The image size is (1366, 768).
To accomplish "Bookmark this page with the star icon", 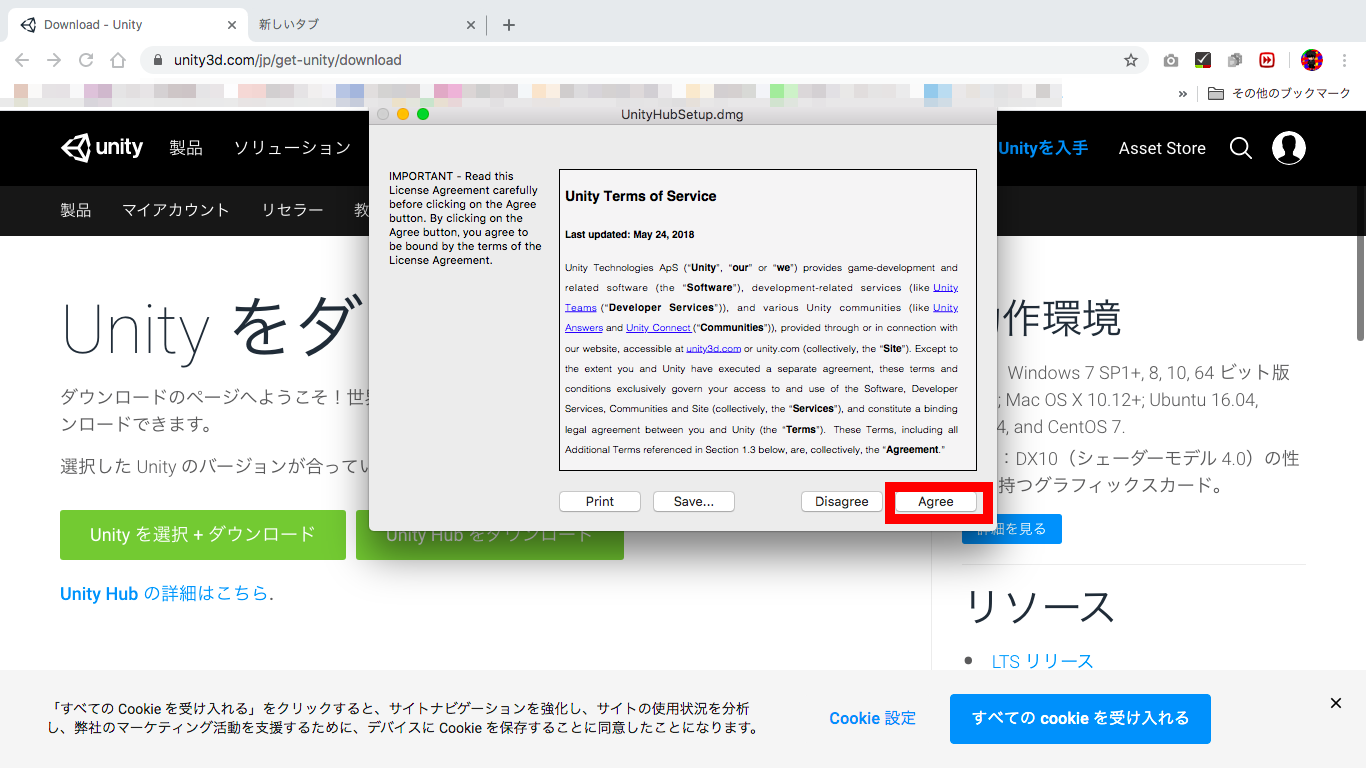I will [x=1131, y=60].
